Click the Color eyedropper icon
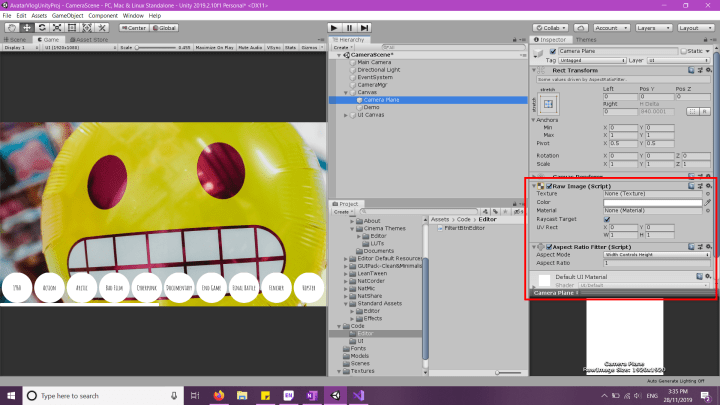Screen dimensions: 720x405 click(x=709, y=202)
